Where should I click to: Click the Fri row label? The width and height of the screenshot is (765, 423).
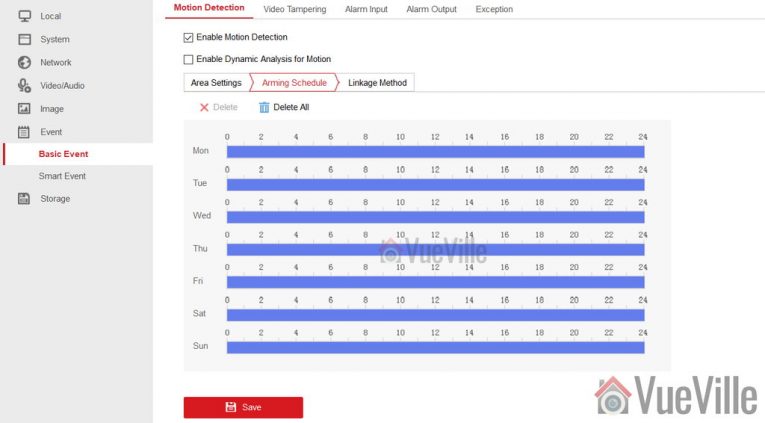198,281
